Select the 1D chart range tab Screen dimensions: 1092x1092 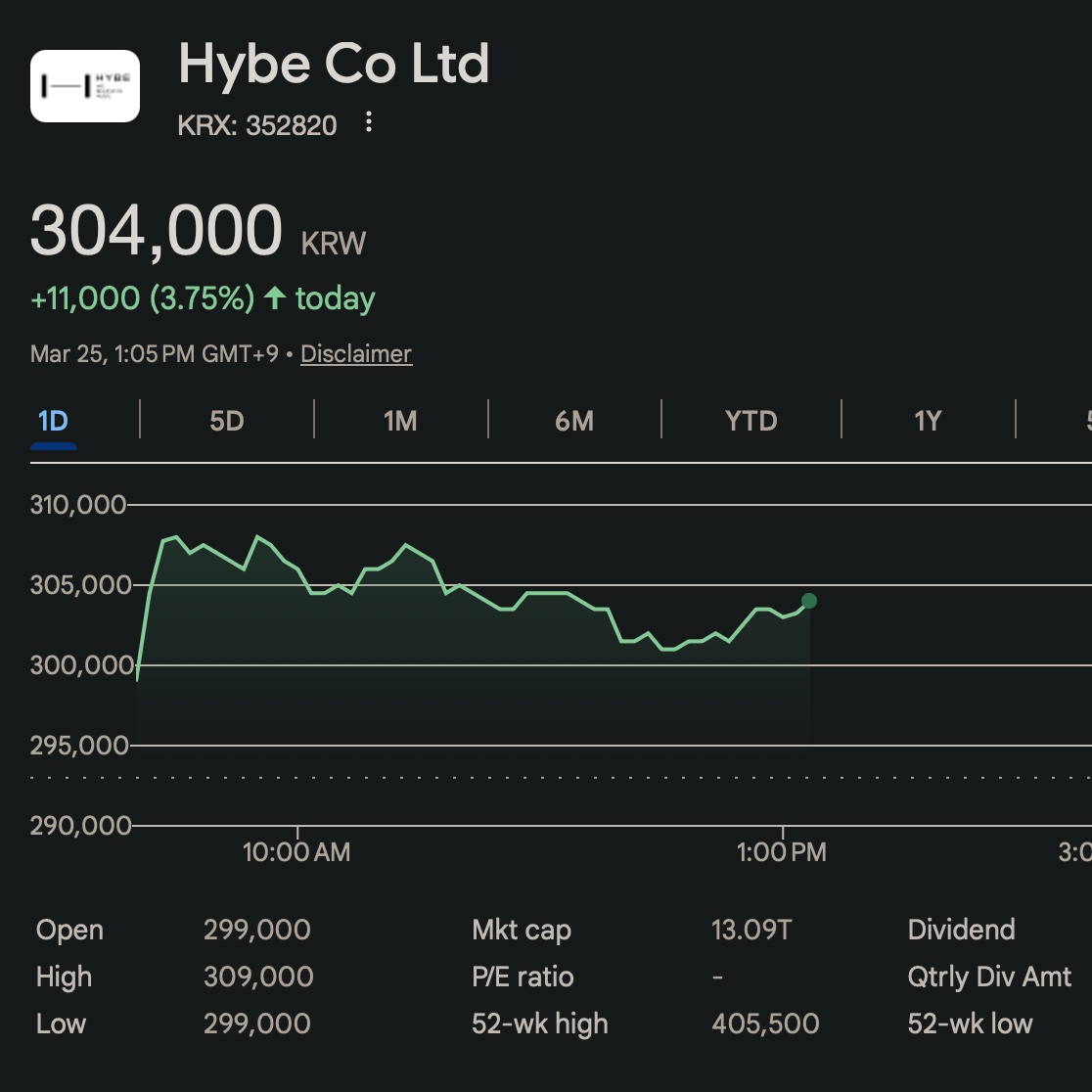53,421
